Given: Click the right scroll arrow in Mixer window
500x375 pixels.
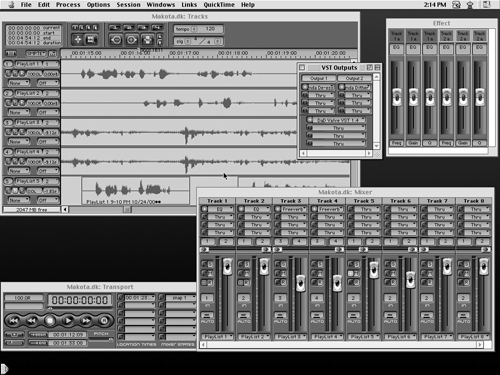Looking at the screenshot, I should [x=480, y=345].
